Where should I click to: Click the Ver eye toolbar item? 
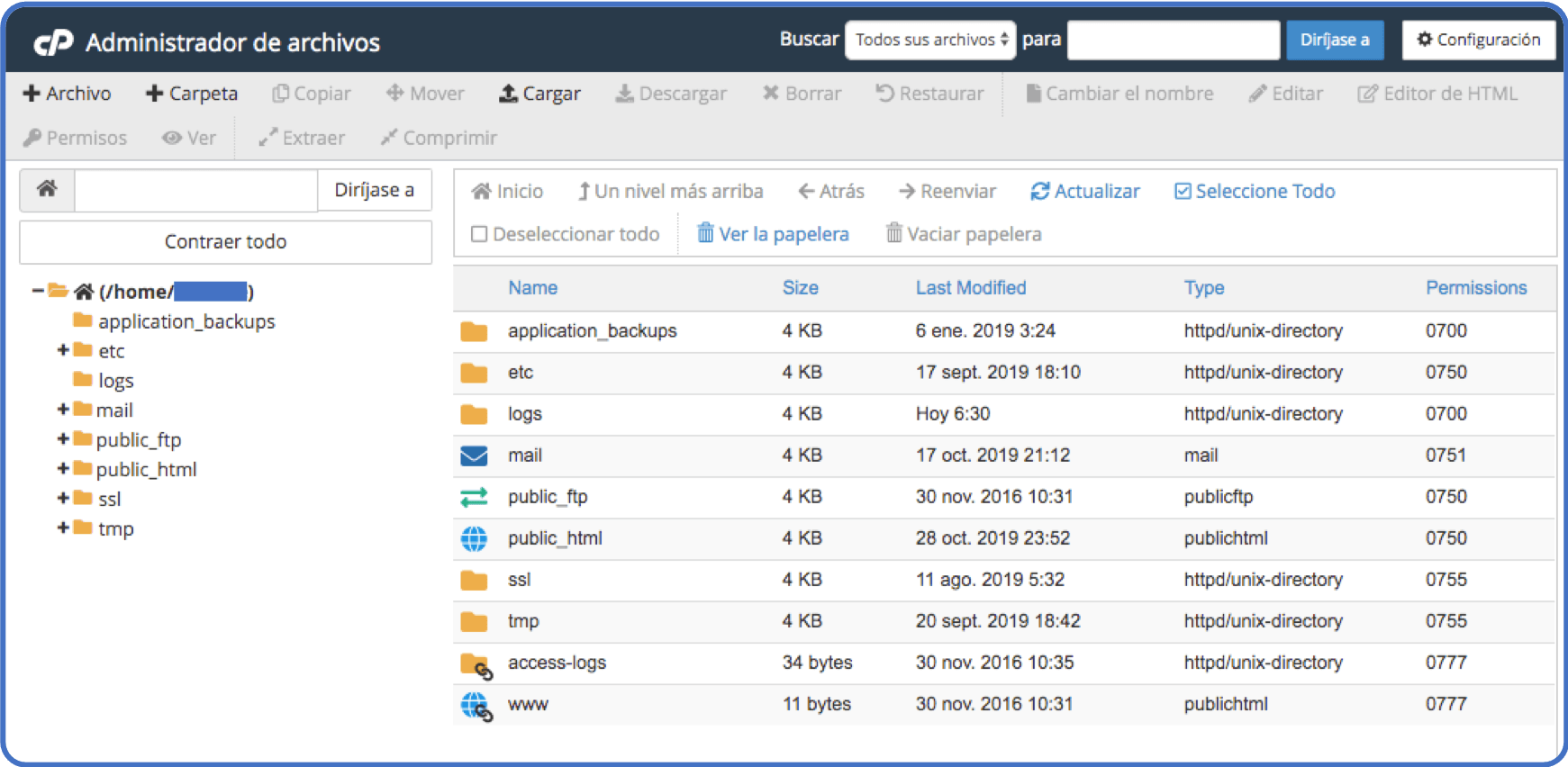(189, 138)
